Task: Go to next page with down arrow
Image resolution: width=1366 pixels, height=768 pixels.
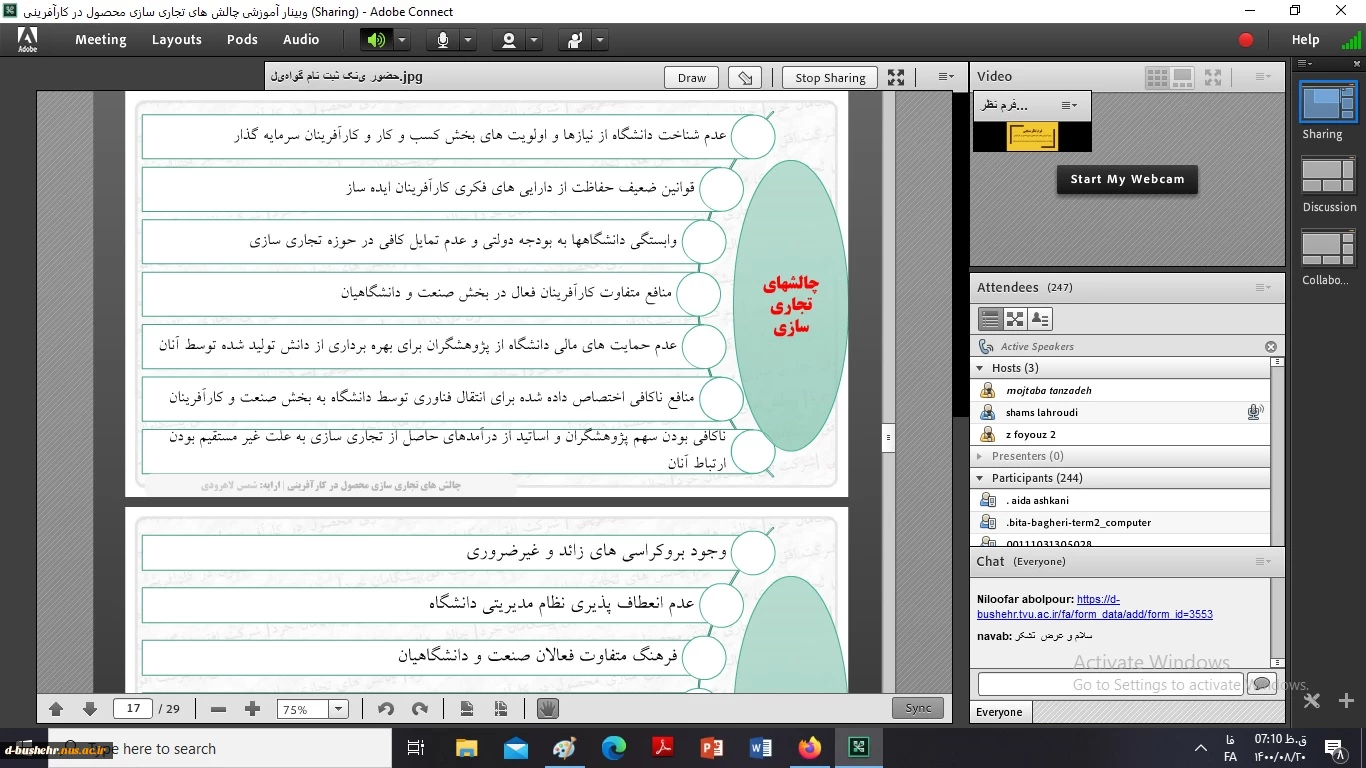Action: (x=89, y=709)
